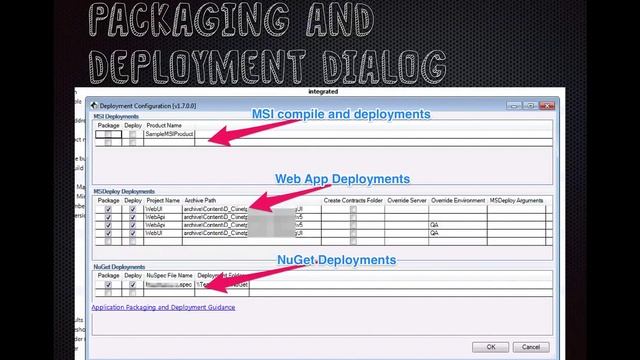Click the NuSpec File Name column header
Viewport: 640px width, 360px height.
point(169,276)
